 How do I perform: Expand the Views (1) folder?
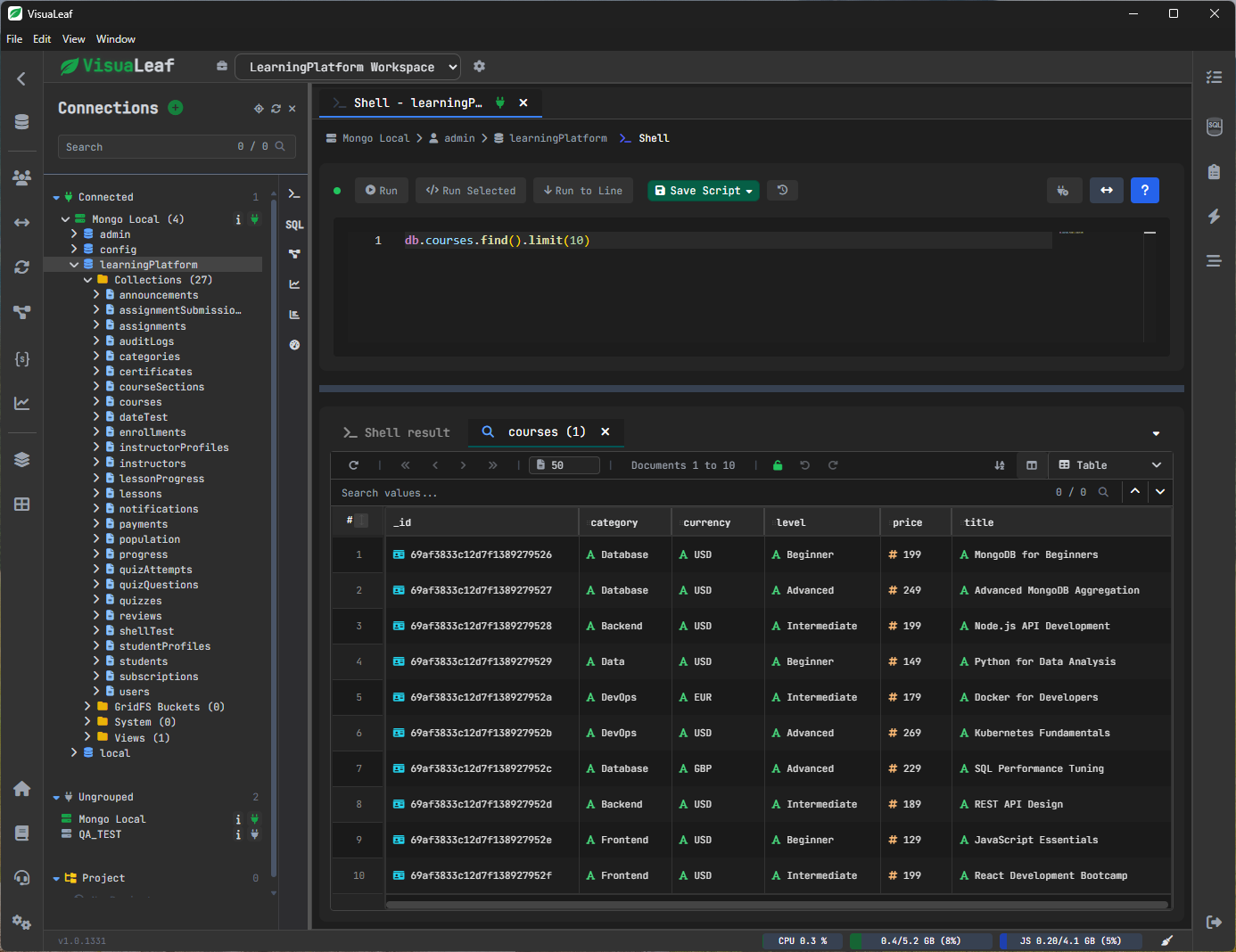pyautogui.click(x=88, y=737)
